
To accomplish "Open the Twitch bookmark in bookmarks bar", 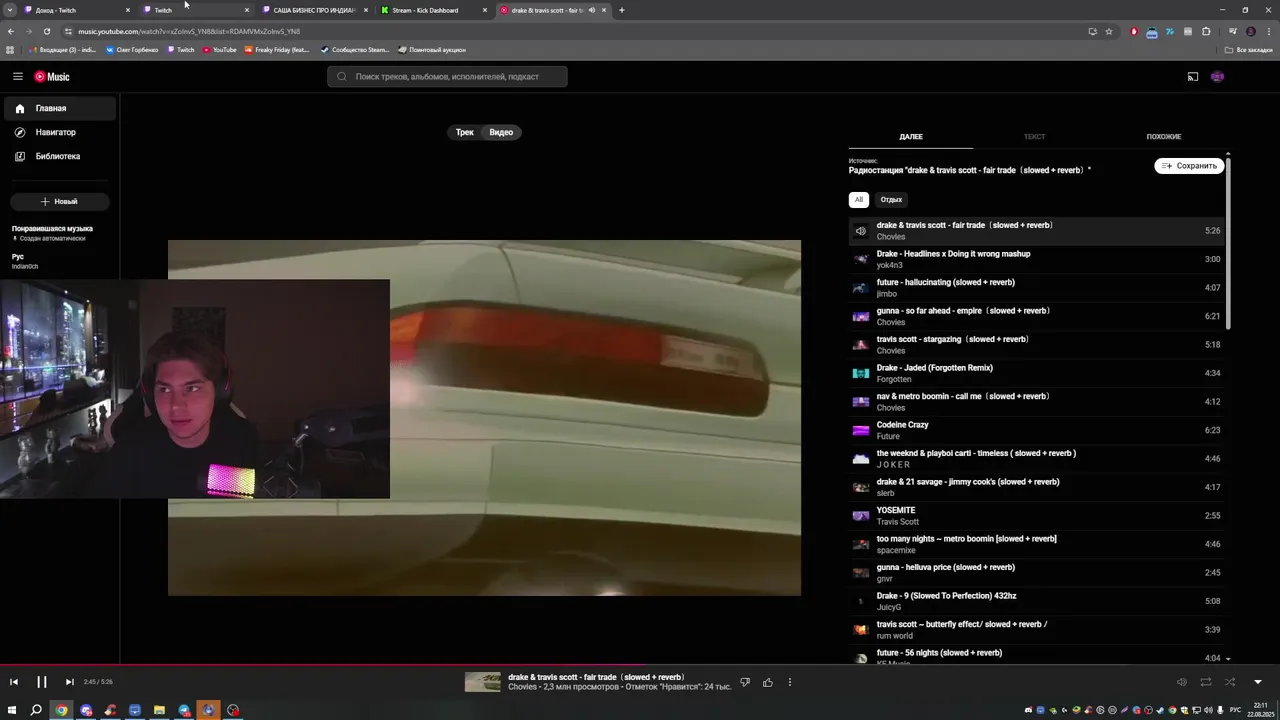I will [181, 49].
